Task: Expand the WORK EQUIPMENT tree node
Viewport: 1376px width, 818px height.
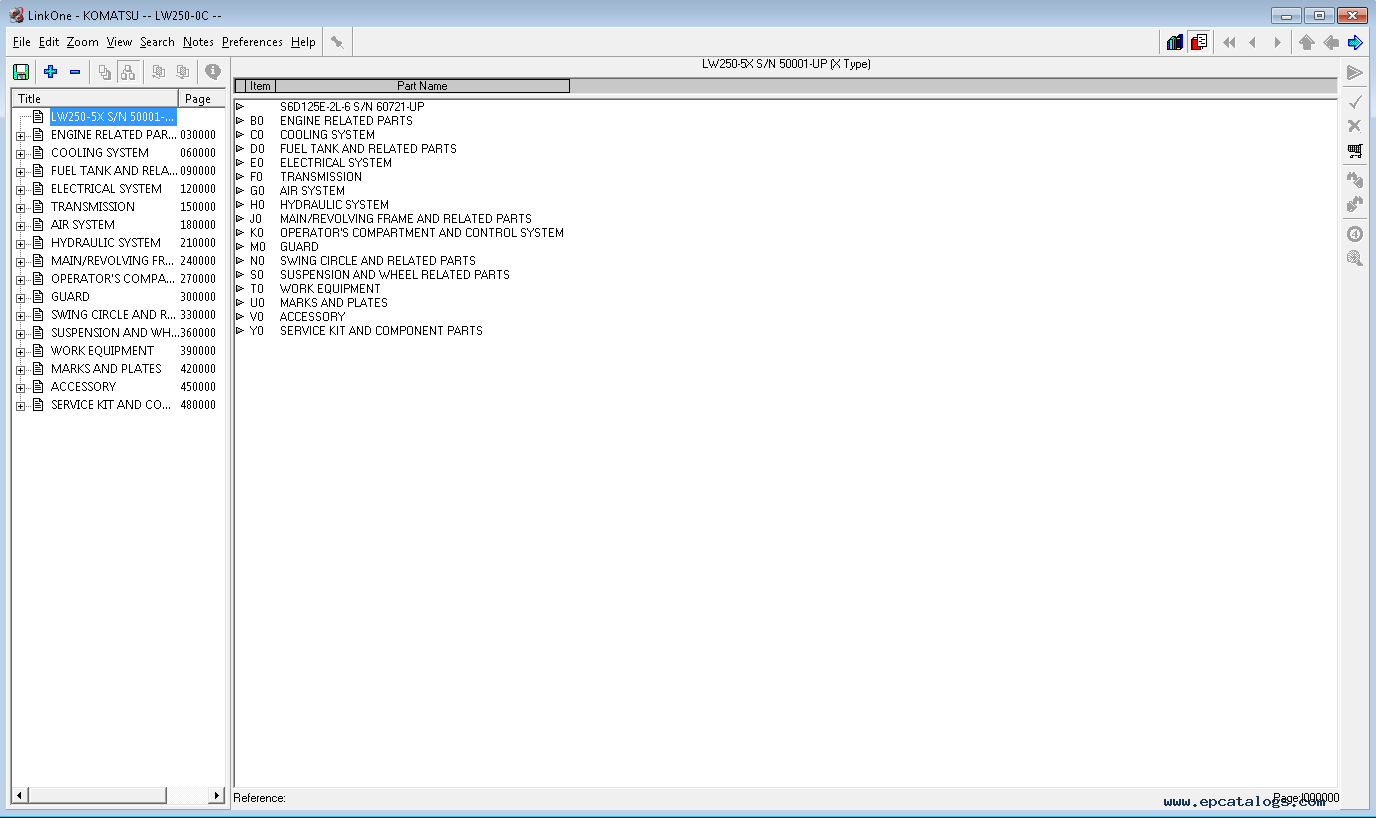Action: click(21, 352)
